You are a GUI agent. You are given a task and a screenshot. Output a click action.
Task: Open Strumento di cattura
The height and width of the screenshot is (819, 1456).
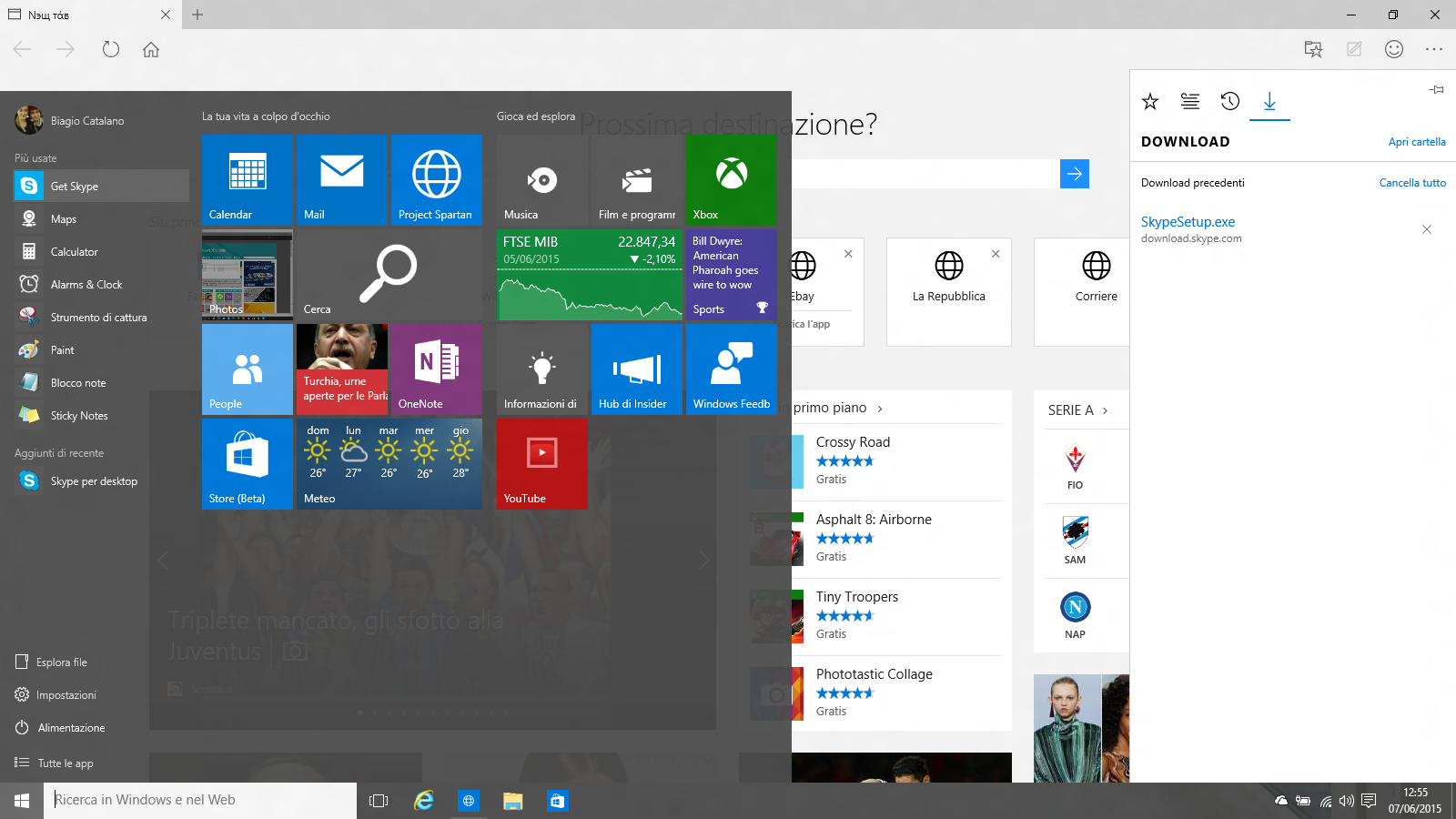102,318
